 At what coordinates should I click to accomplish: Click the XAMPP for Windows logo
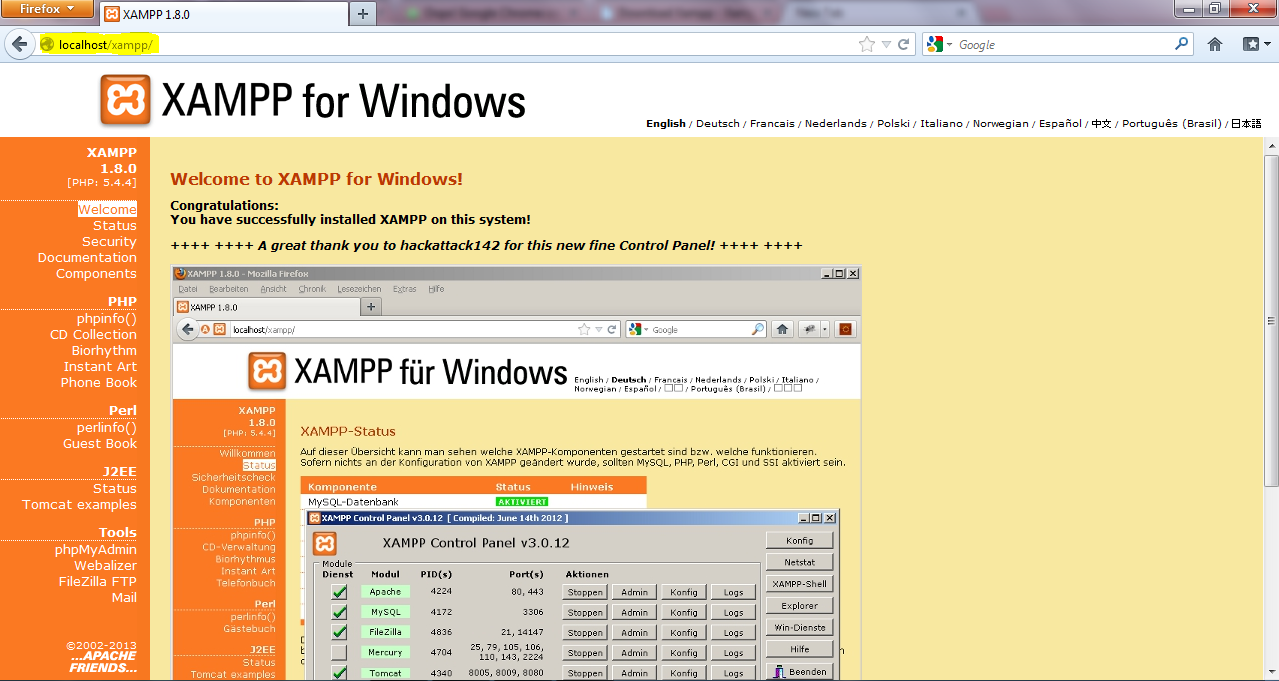pyautogui.click(x=313, y=100)
